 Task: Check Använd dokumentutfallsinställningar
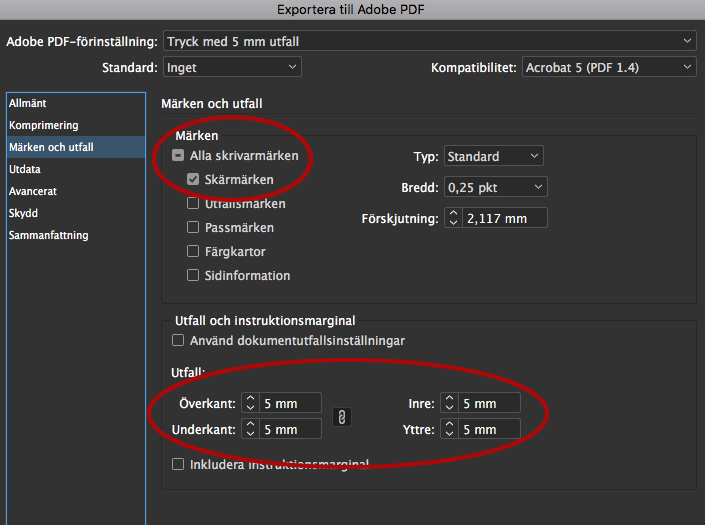(x=178, y=340)
